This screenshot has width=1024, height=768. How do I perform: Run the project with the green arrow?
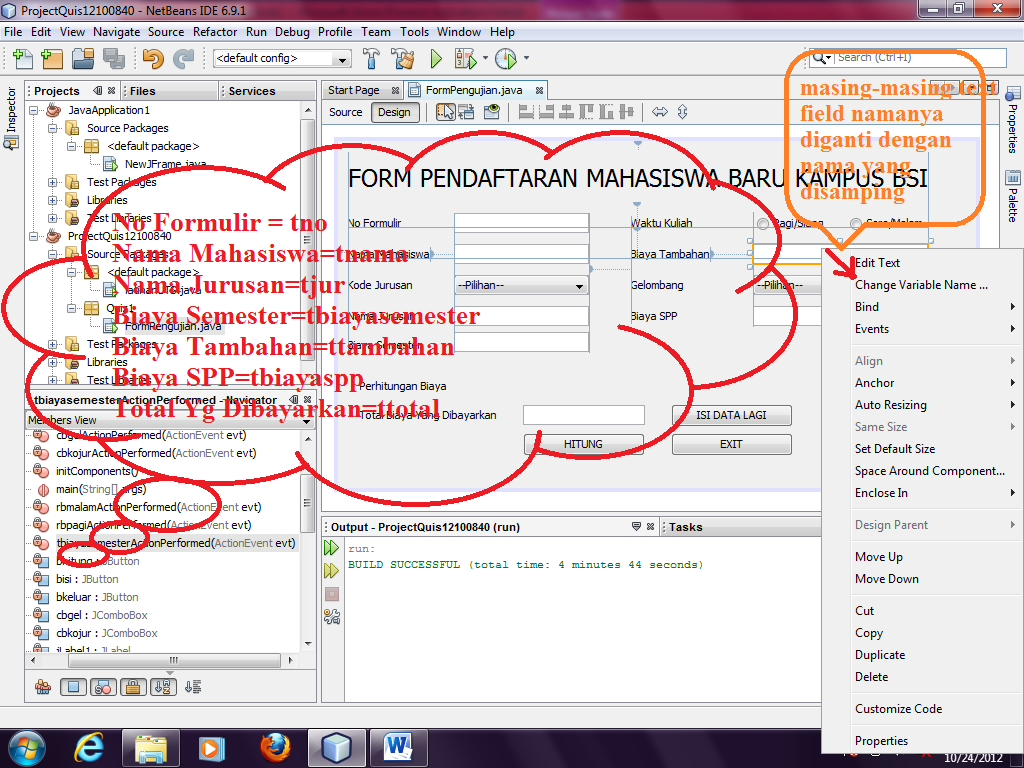(436, 58)
